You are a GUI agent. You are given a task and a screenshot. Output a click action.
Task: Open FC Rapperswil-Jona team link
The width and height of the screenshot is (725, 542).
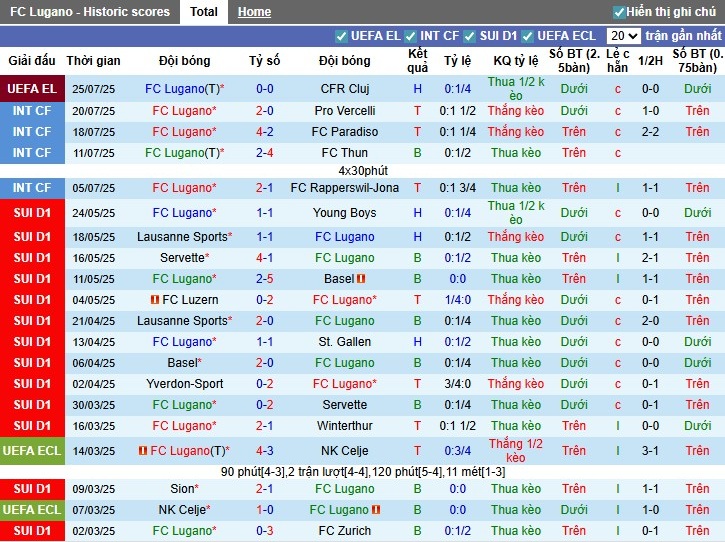tap(344, 188)
